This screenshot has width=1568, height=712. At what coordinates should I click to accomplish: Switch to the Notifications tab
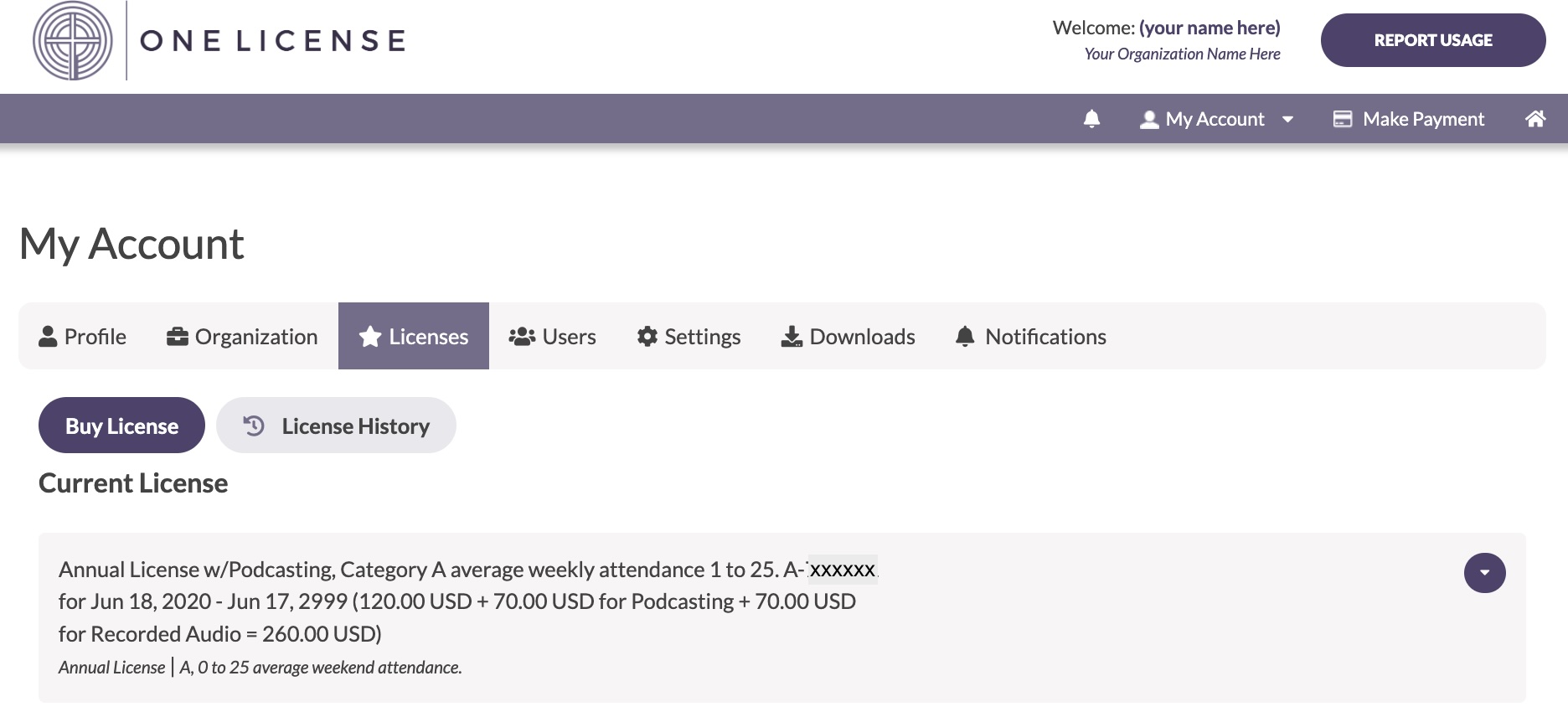click(1031, 336)
